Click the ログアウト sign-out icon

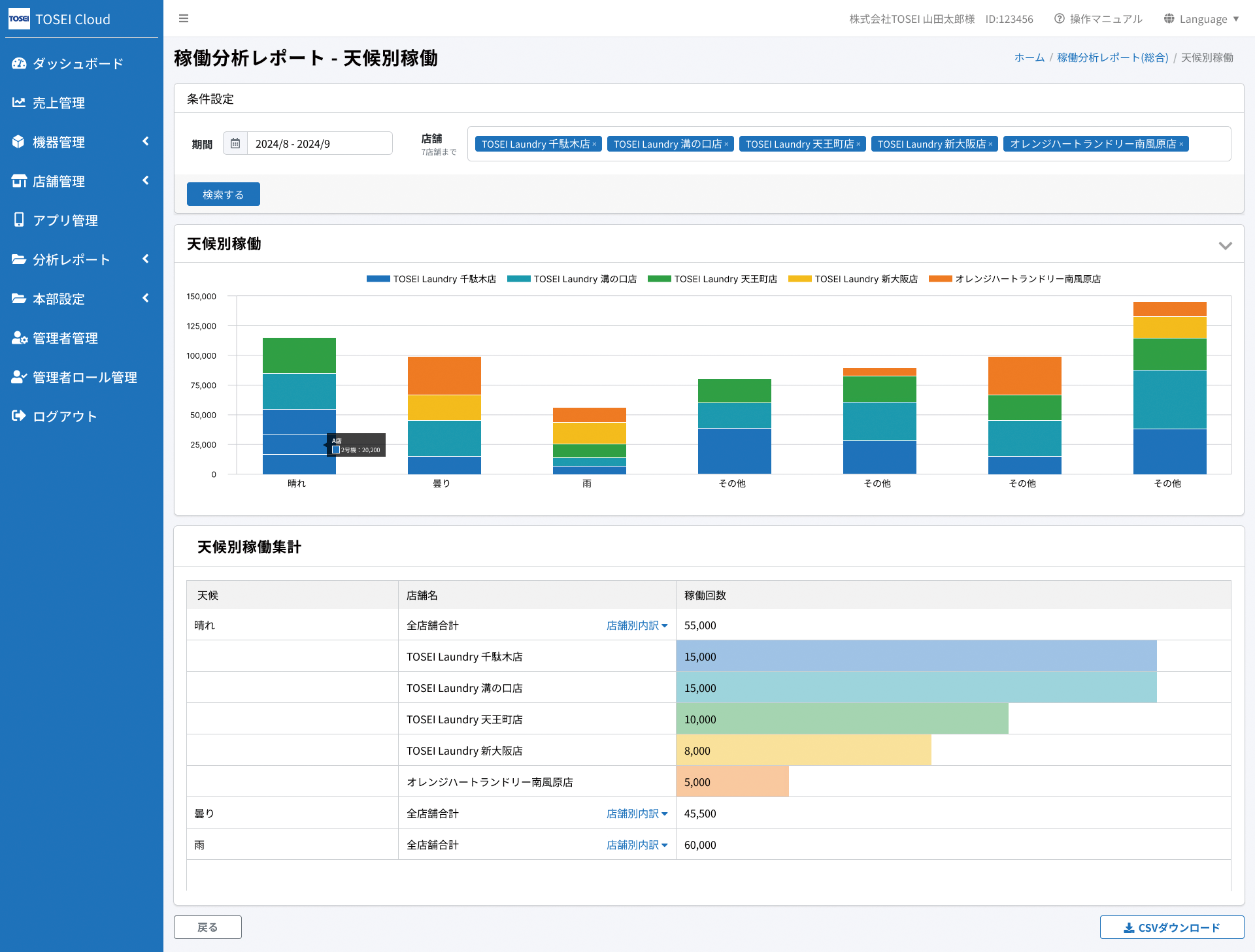point(19,416)
